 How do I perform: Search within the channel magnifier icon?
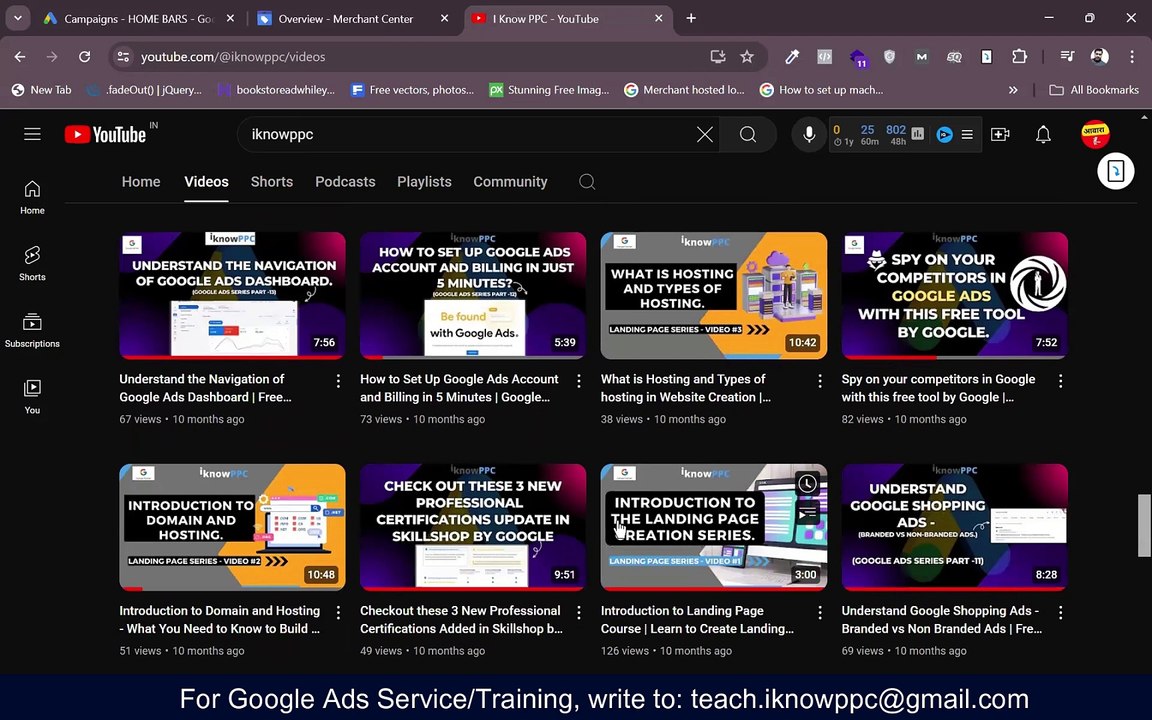587,181
